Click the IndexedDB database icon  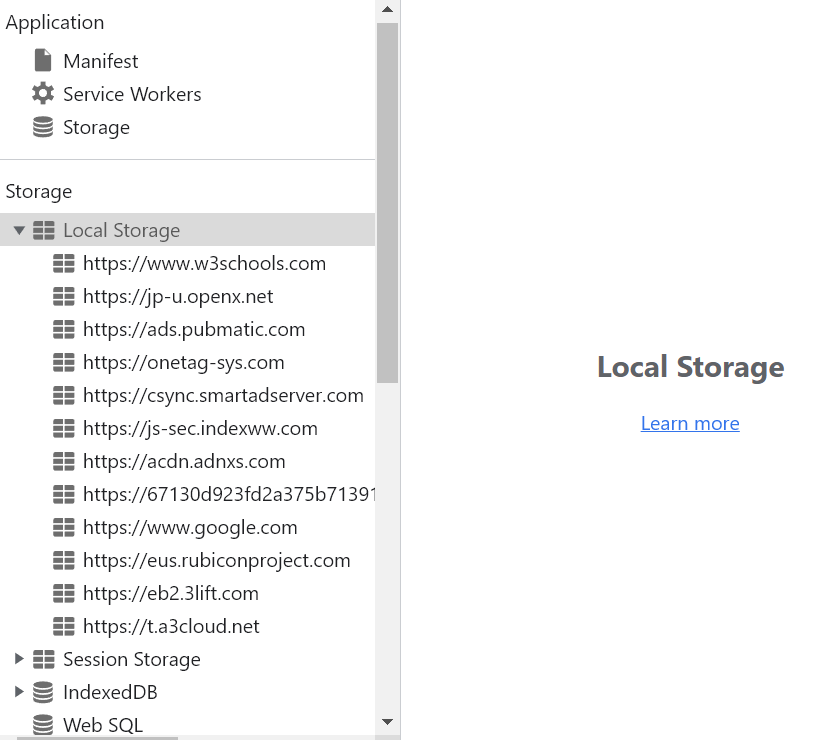point(43,692)
